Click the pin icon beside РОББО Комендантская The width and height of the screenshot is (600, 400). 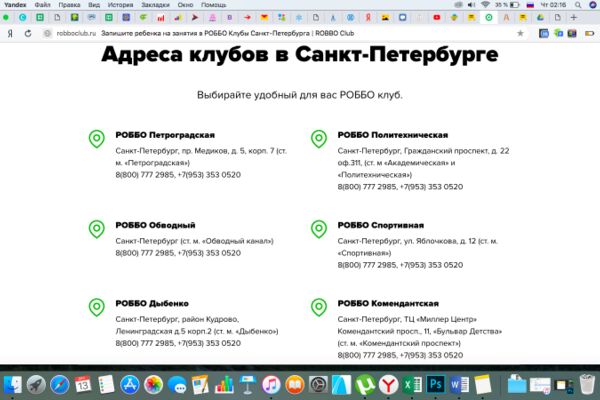click(318, 307)
